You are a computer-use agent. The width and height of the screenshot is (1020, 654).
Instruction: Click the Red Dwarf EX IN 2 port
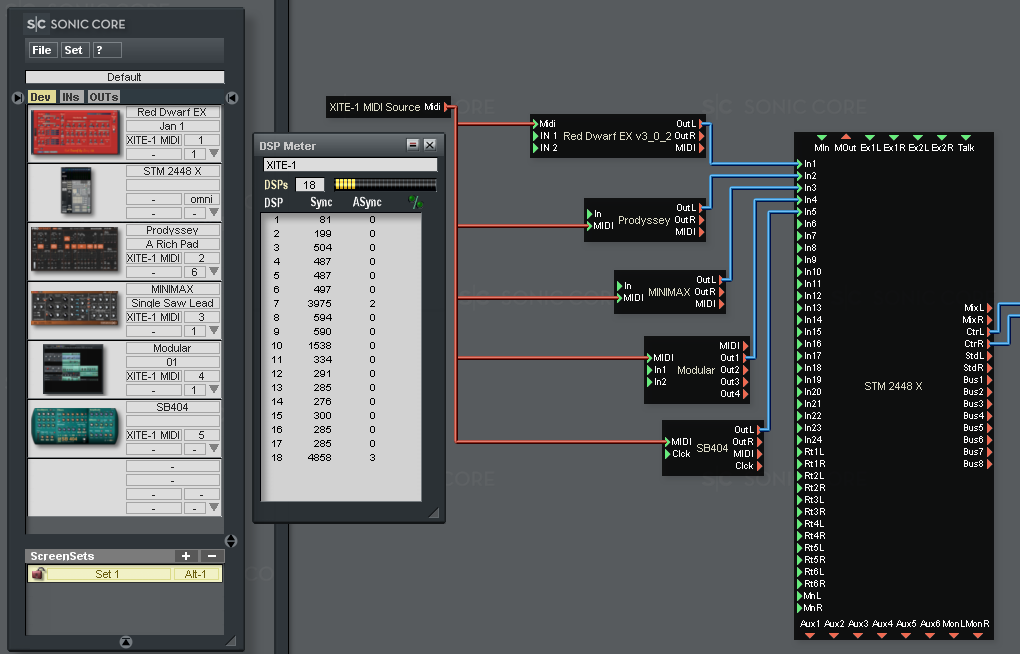click(x=535, y=148)
